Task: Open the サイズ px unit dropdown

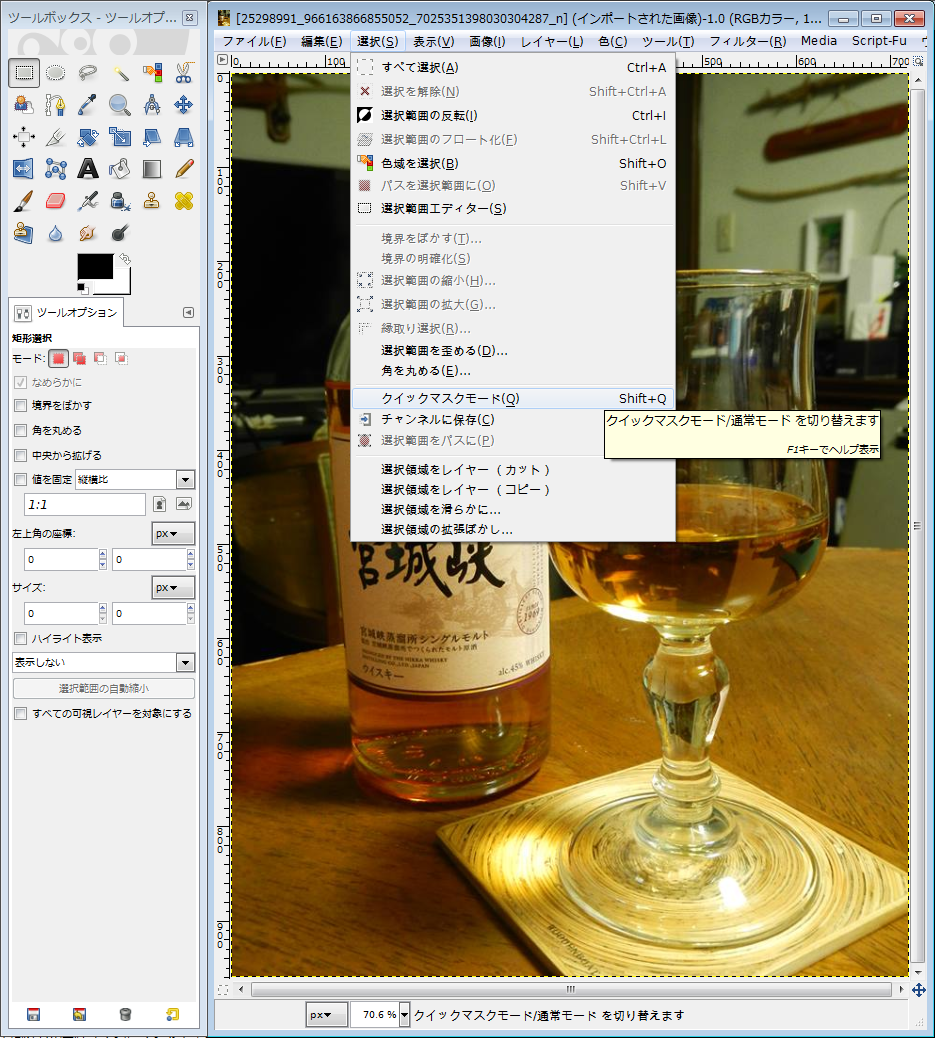Action: [173, 587]
